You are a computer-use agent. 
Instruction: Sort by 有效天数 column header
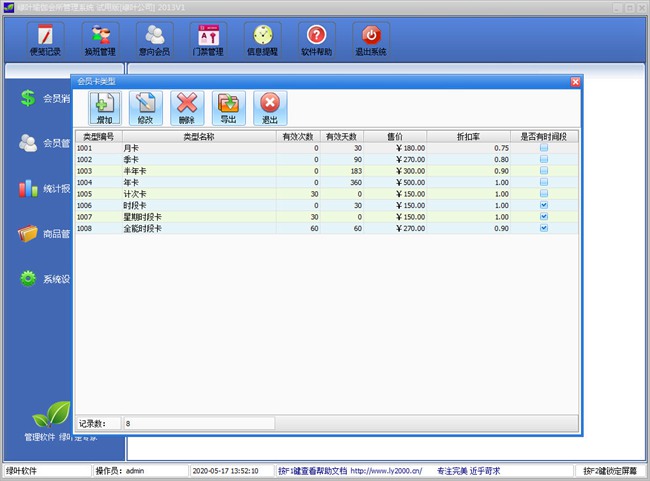pyautogui.click(x=342, y=136)
